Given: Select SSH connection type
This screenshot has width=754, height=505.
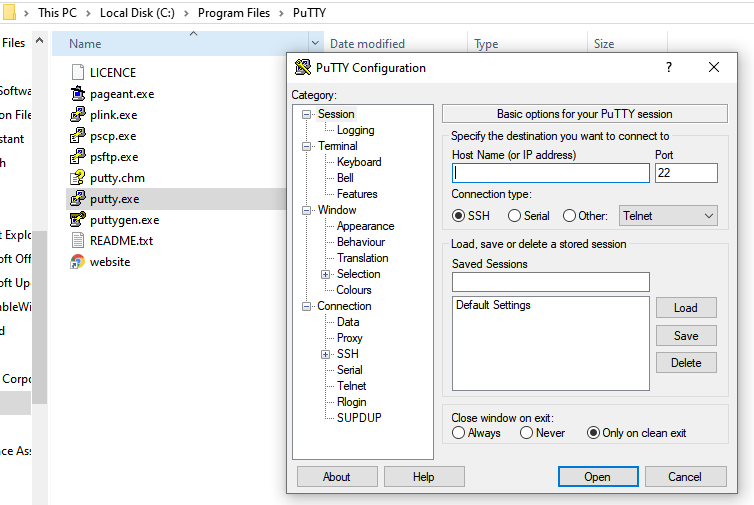Looking at the screenshot, I should coord(458,215).
